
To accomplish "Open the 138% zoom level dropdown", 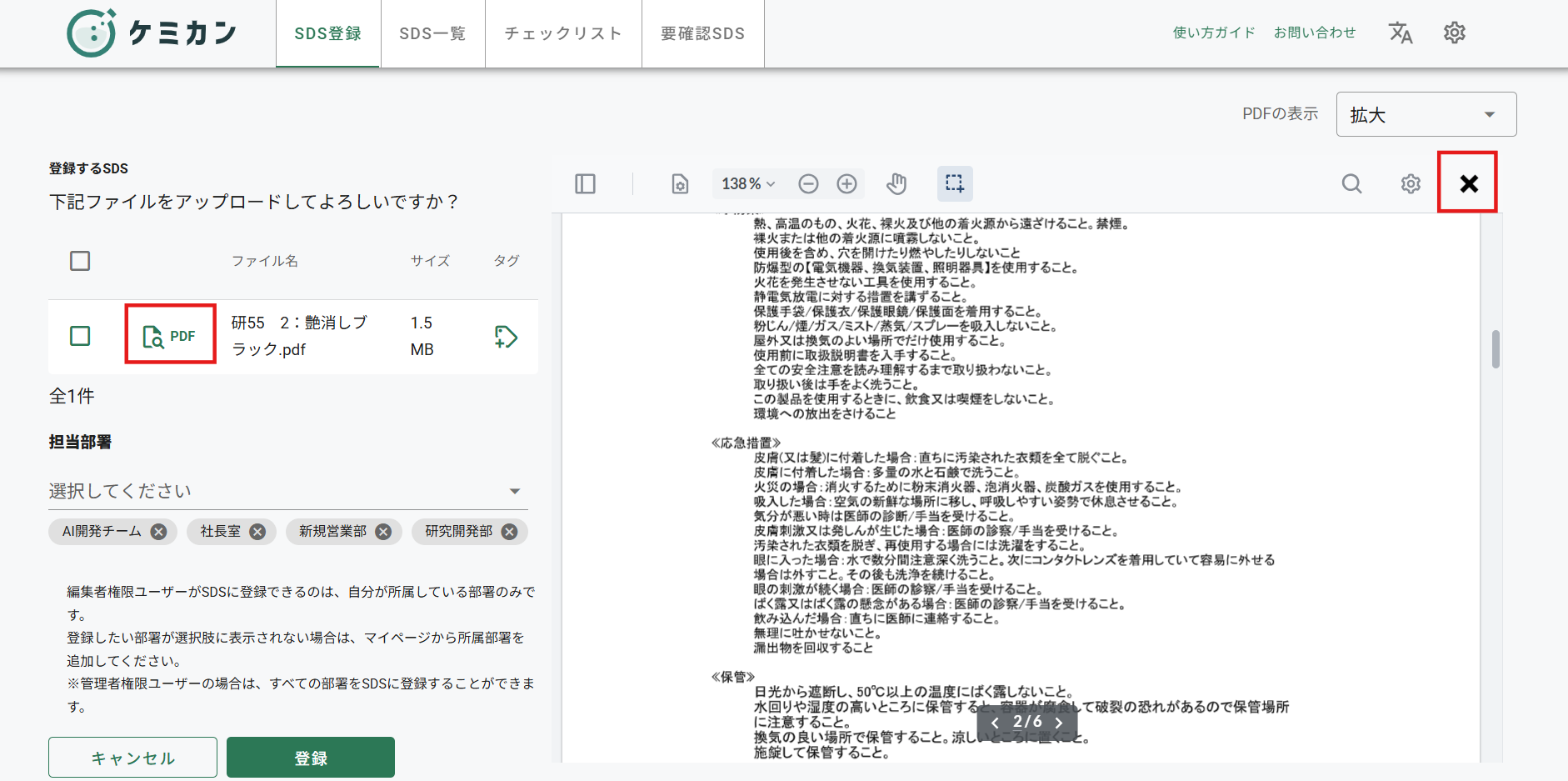I will 747,183.
